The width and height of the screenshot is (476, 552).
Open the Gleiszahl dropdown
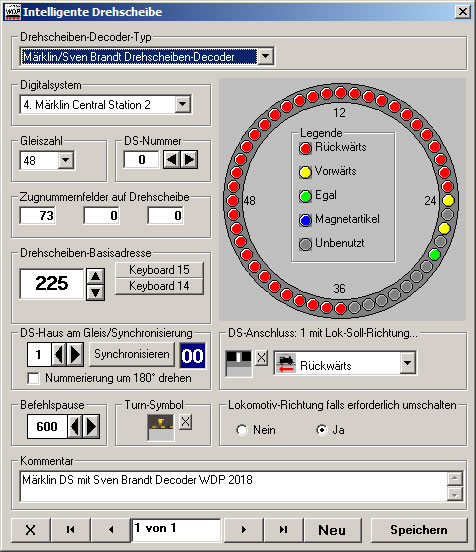click(65, 160)
